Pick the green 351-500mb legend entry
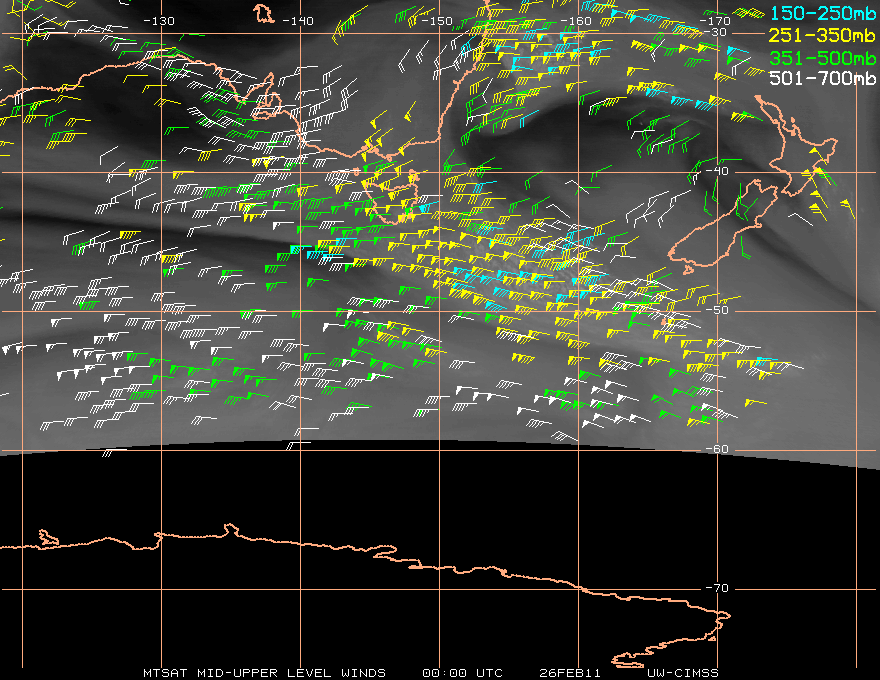The width and height of the screenshot is (880, 680). [822, 57]
